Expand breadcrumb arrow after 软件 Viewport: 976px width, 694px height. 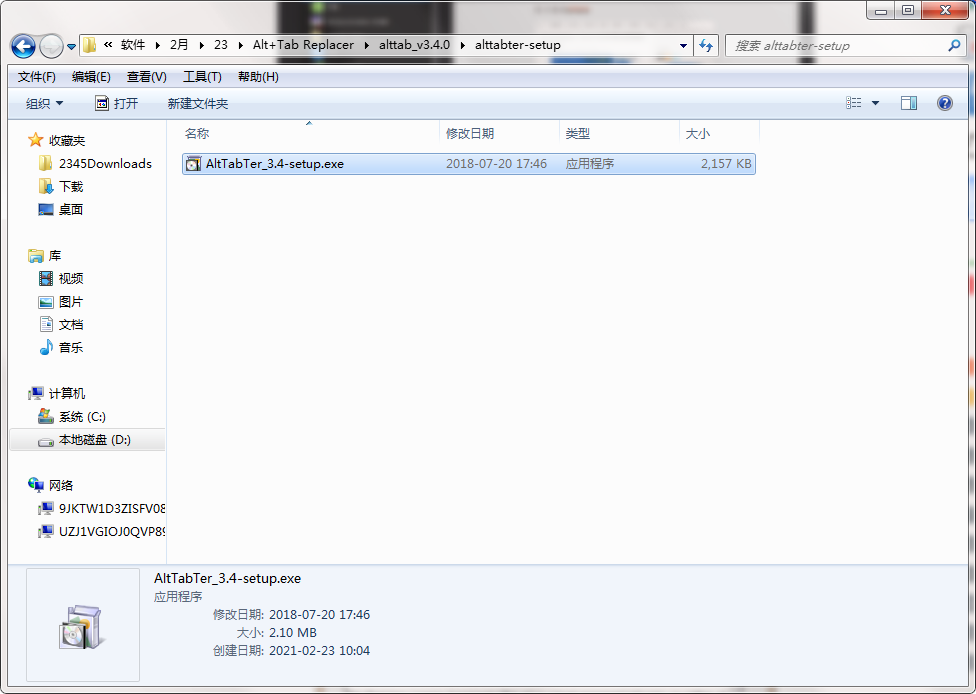click(157, 45)
